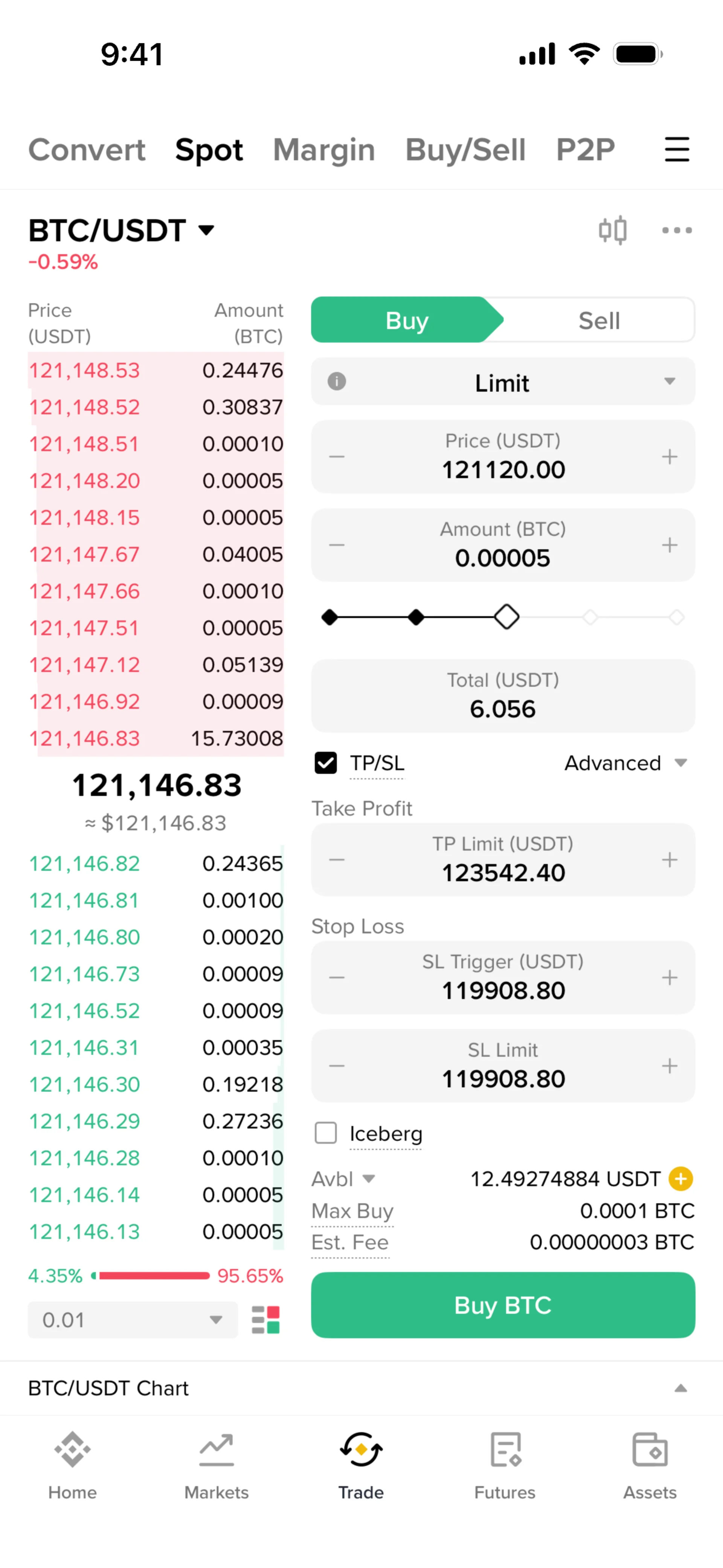Open the candlestick chart icon
This screenshot has width=723, height=1568.
click(x=612, y=230)
